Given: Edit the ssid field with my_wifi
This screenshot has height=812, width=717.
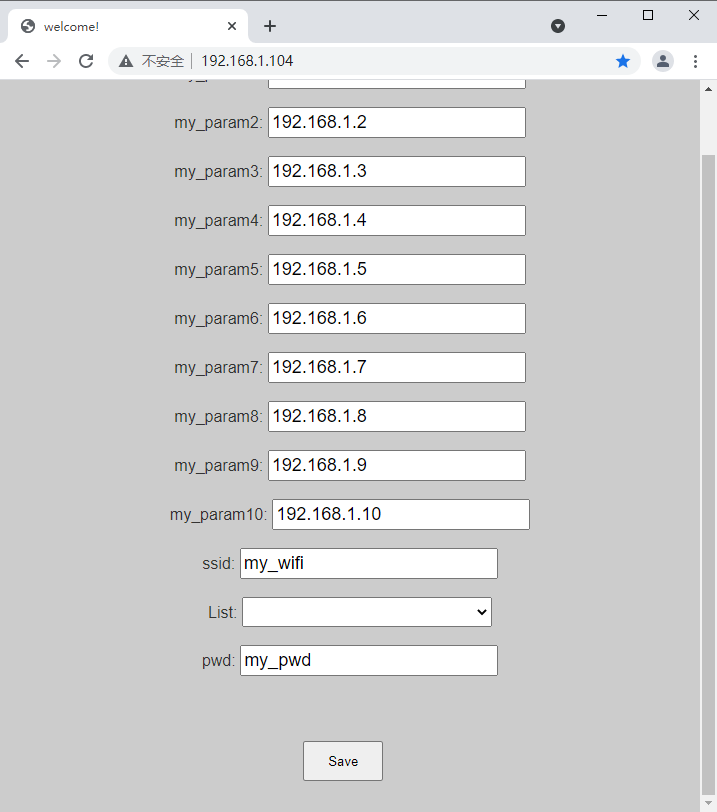Looking at the screenshot, I should tap(369, 563).
